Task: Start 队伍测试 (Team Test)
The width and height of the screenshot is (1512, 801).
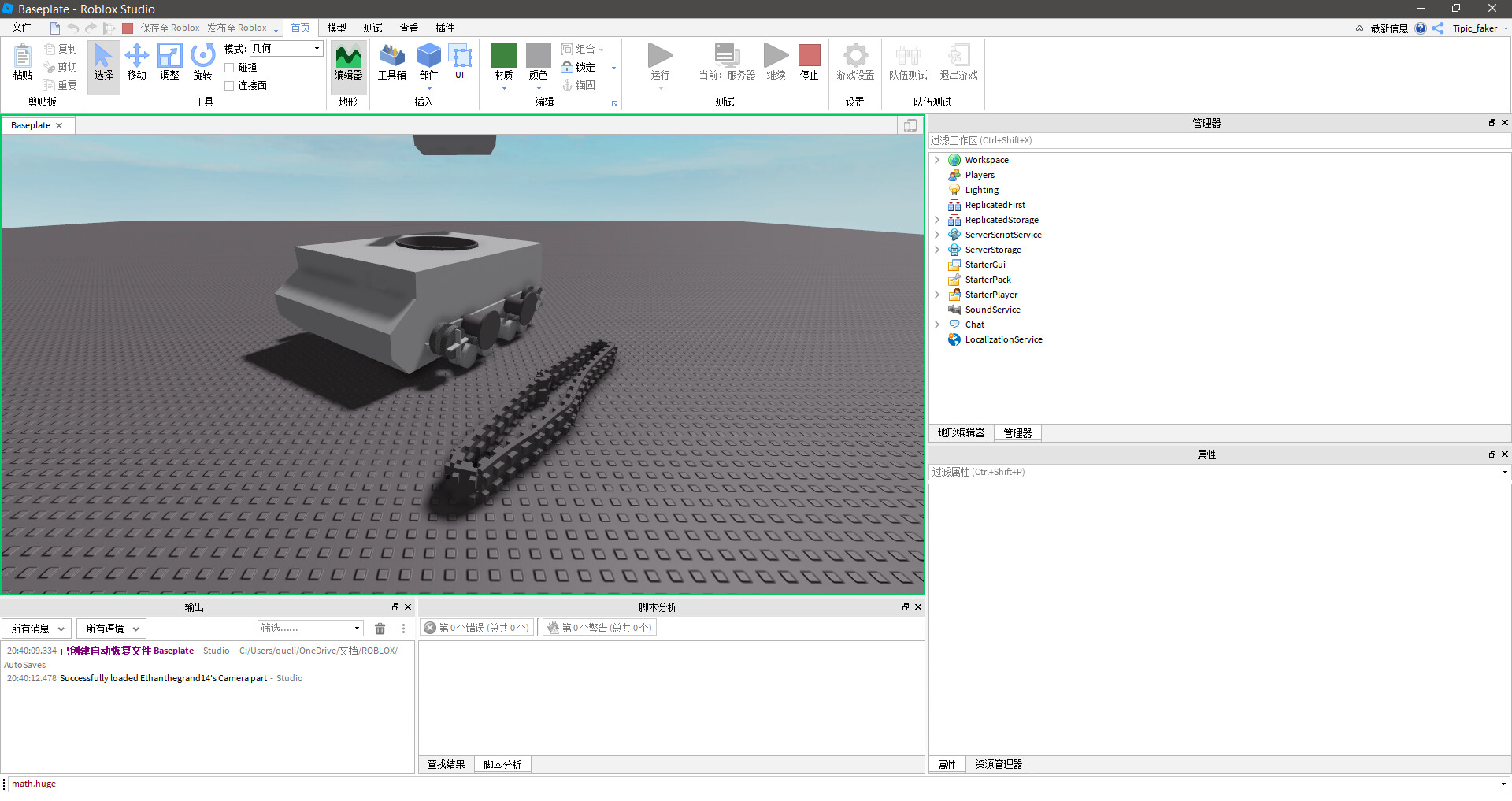Action: pyautogui.click(x=908, y=62)
